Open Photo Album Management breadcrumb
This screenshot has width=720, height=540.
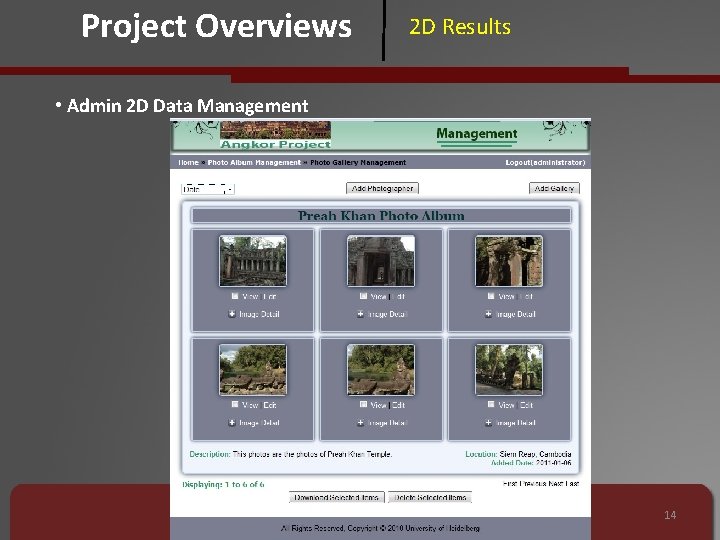pos(254,162)
